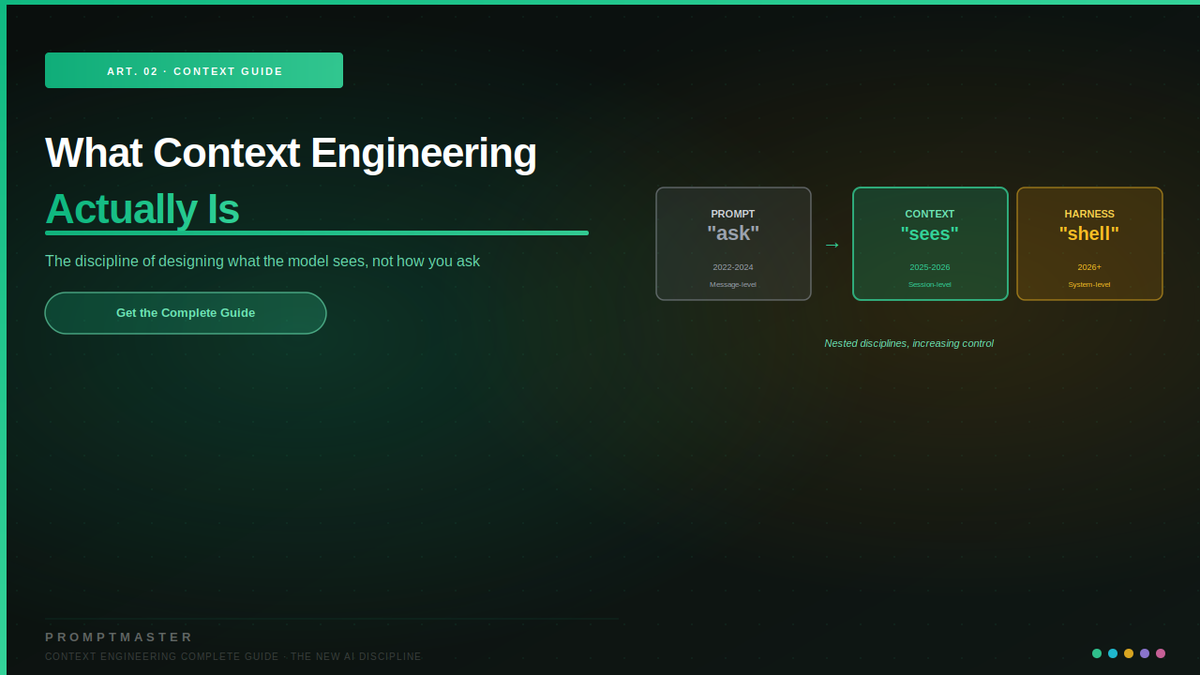The height and width of the screenshot is (675, 1200).
Task: Click the "Message-level" label
Action: (x=733, y=285)
